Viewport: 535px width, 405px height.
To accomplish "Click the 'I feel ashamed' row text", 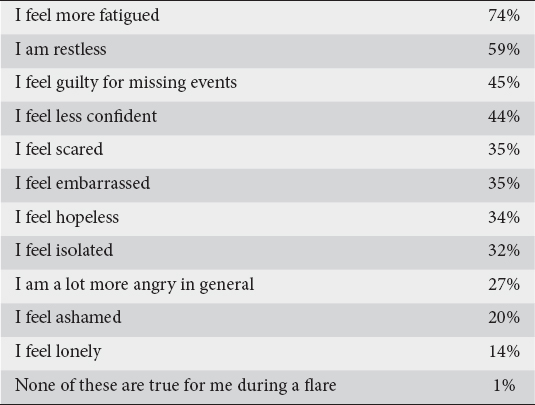I will coord(68,317).
